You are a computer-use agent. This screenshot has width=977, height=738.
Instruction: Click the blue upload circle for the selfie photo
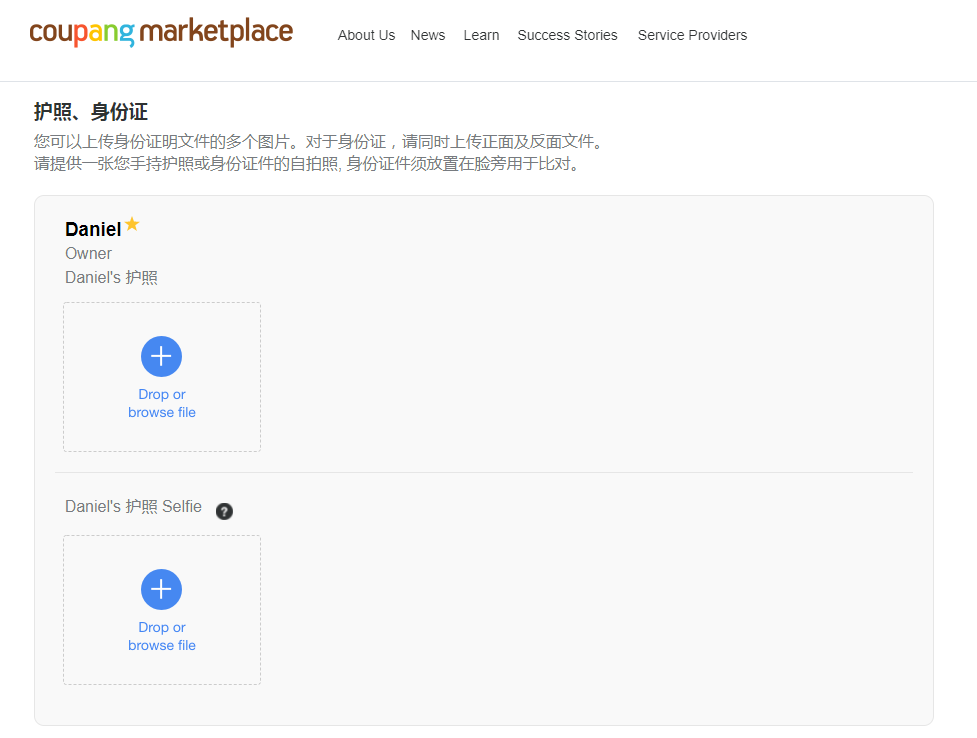point(161,589)
